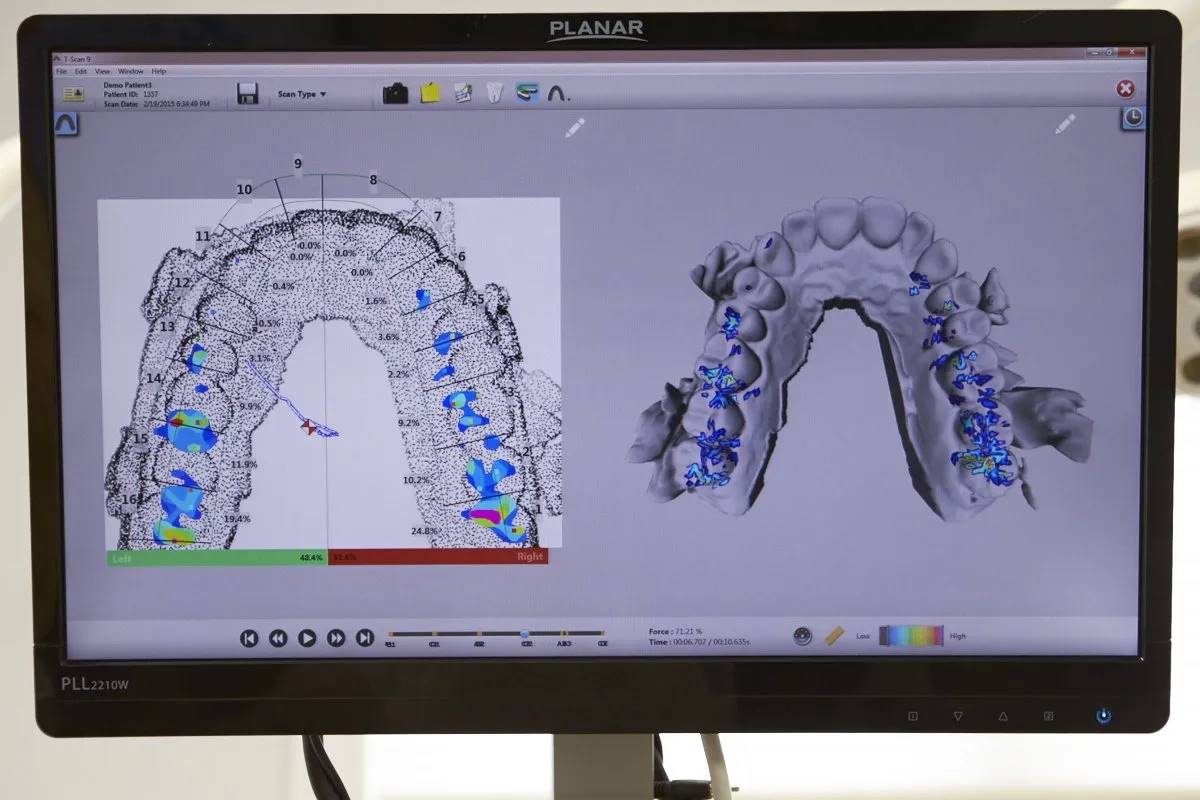This screenshot has width=1200, height=800.
Task: Open the Window menu
Action: (x=131, y=72)
